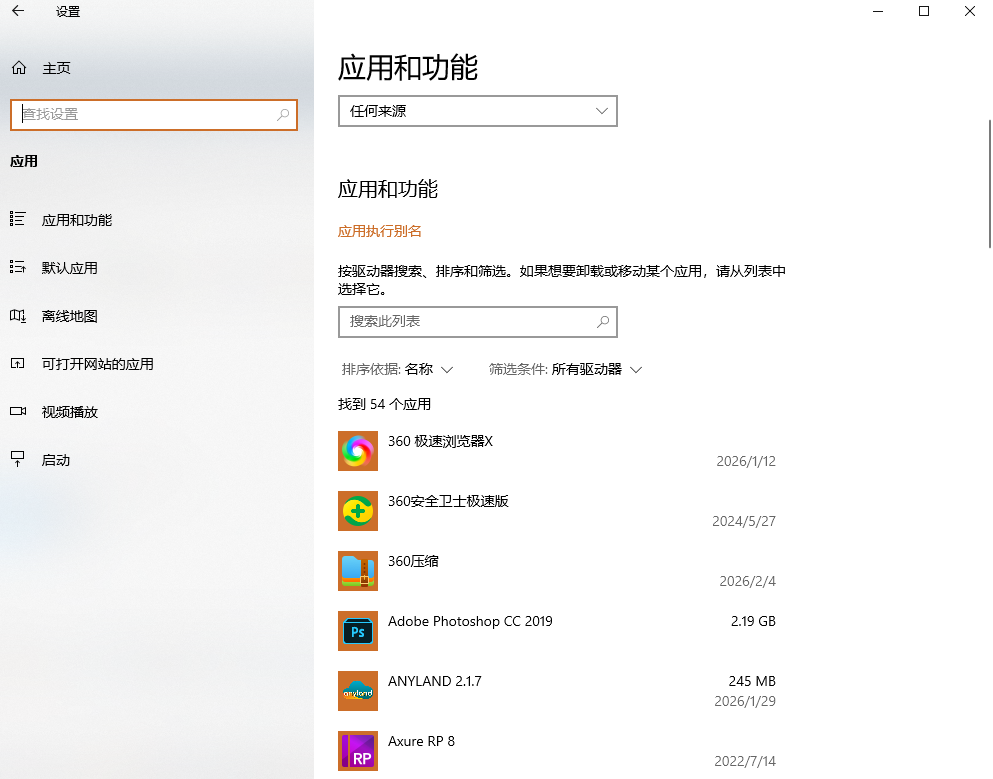Click the Axure RP 8 icon

tap(357, 750)
